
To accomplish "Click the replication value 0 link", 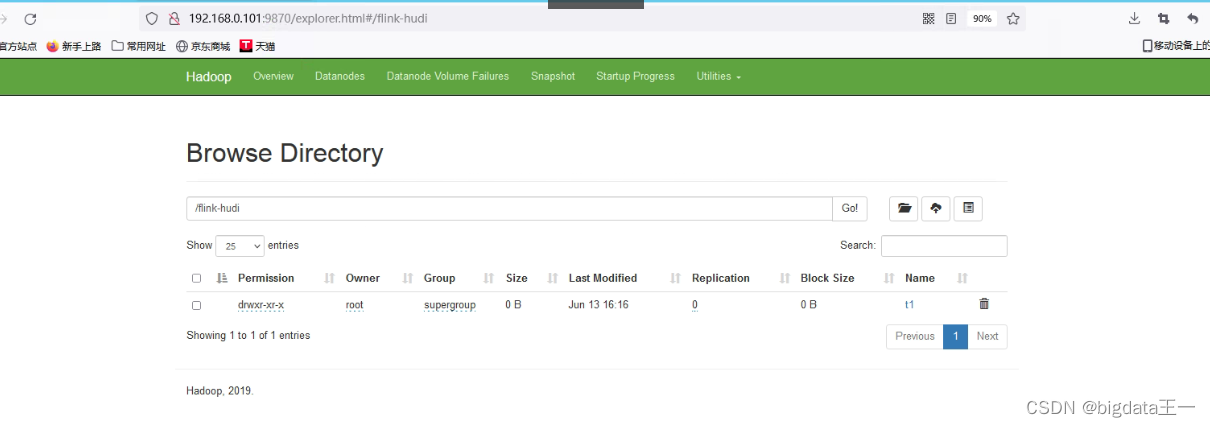I will (695, 304).
